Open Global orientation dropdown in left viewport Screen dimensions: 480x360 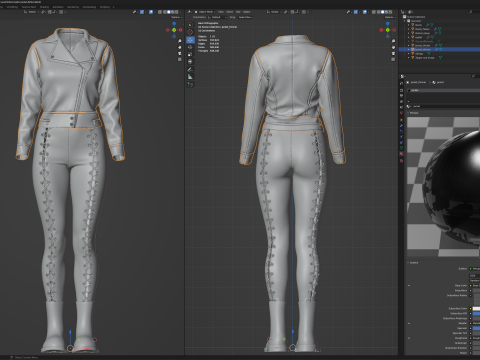point(31,12)
